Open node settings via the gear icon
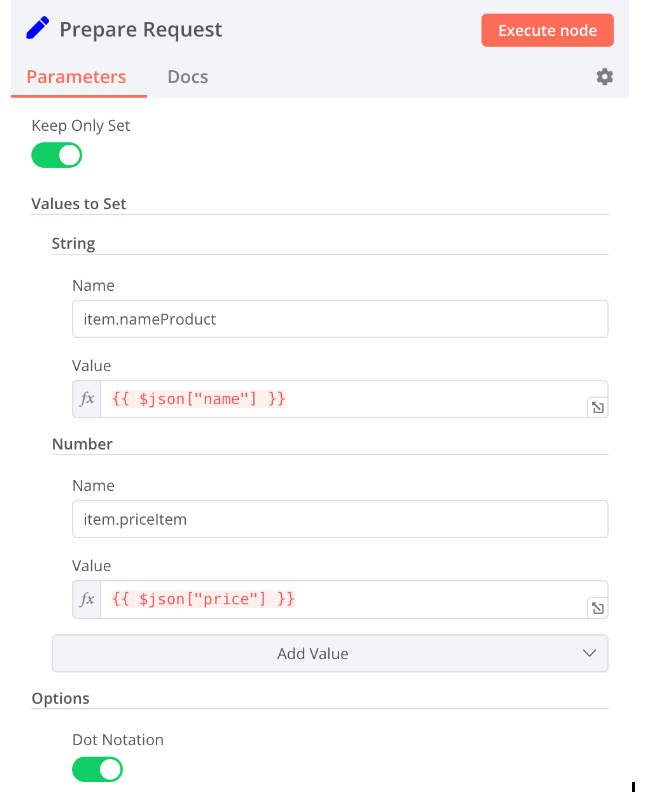This screenshot has width=657, height=792. [604, 77]
